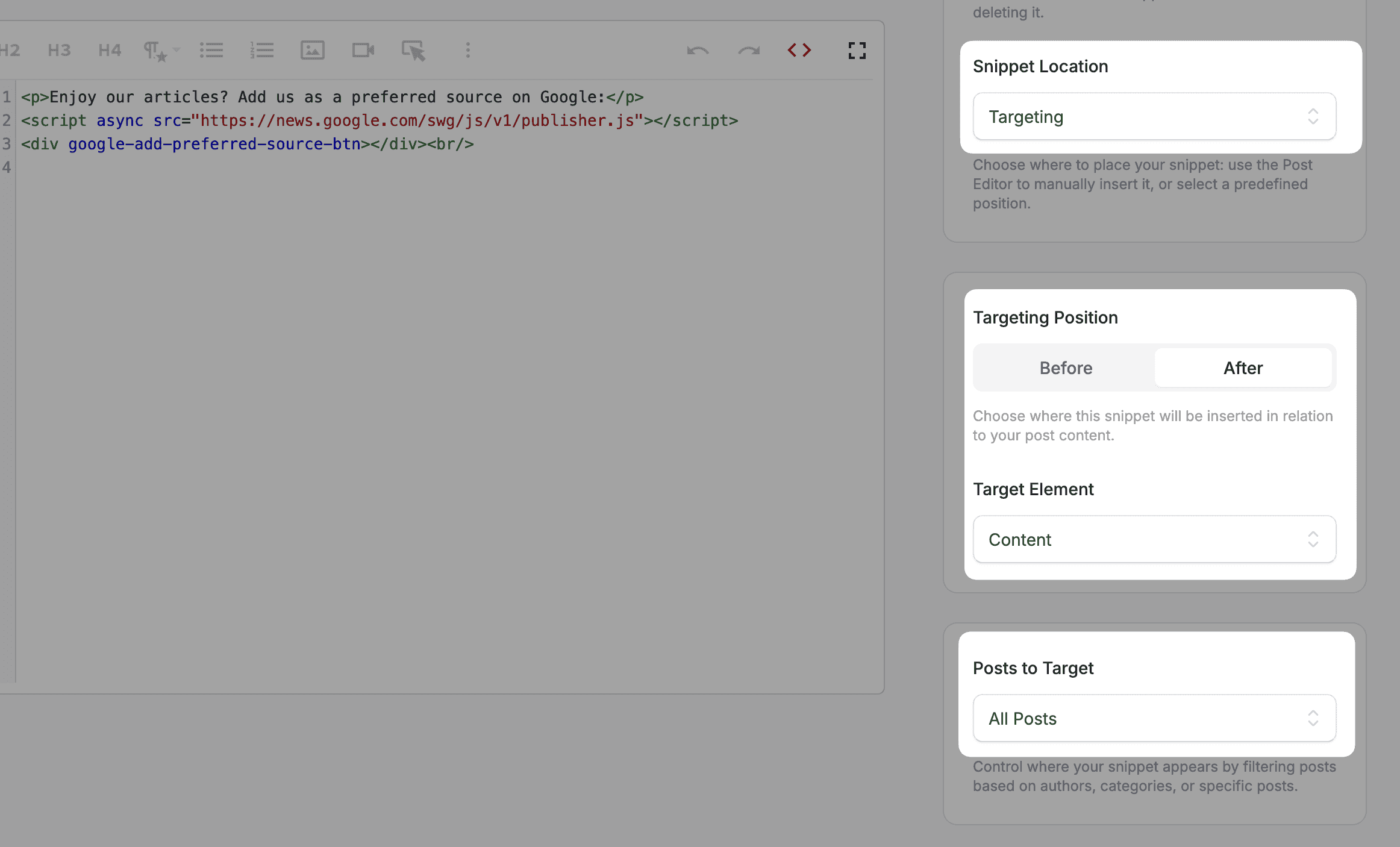Click the Target Element label
Image resolution: width=1400 pixels, height=847 pixels.
tap(1033, 489)
